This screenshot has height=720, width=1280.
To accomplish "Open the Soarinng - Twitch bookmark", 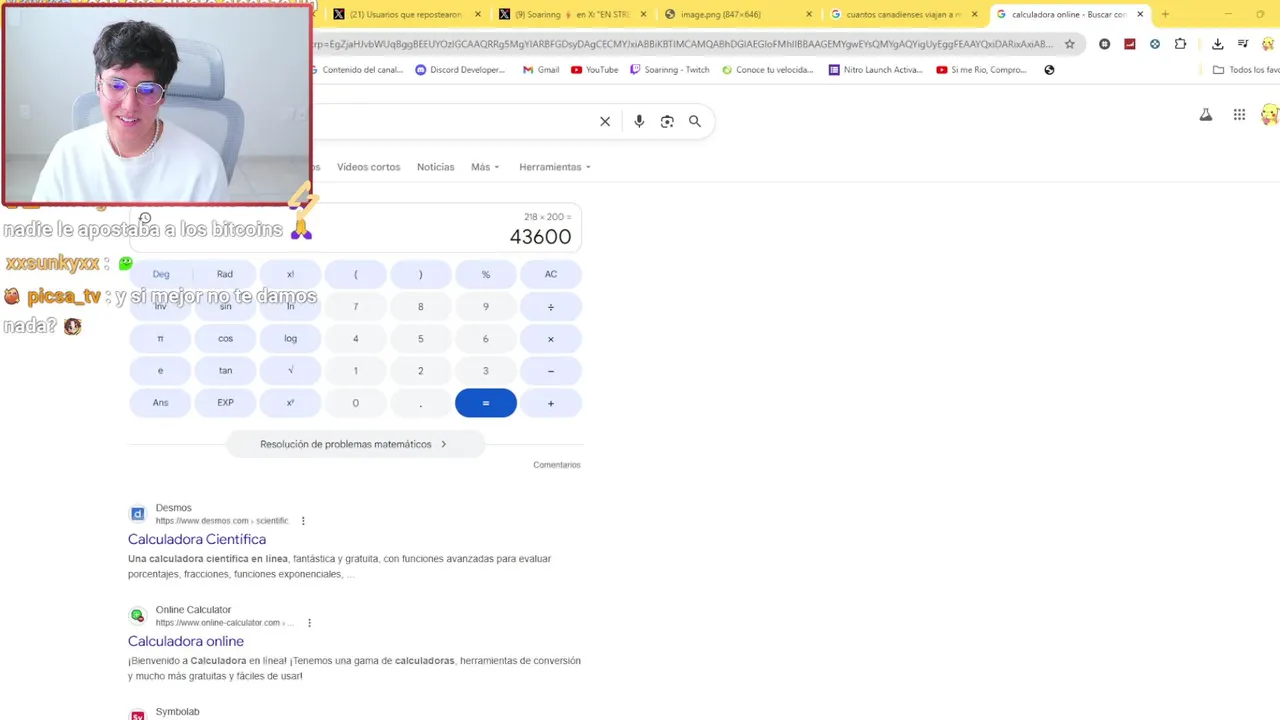I will 669,70.
